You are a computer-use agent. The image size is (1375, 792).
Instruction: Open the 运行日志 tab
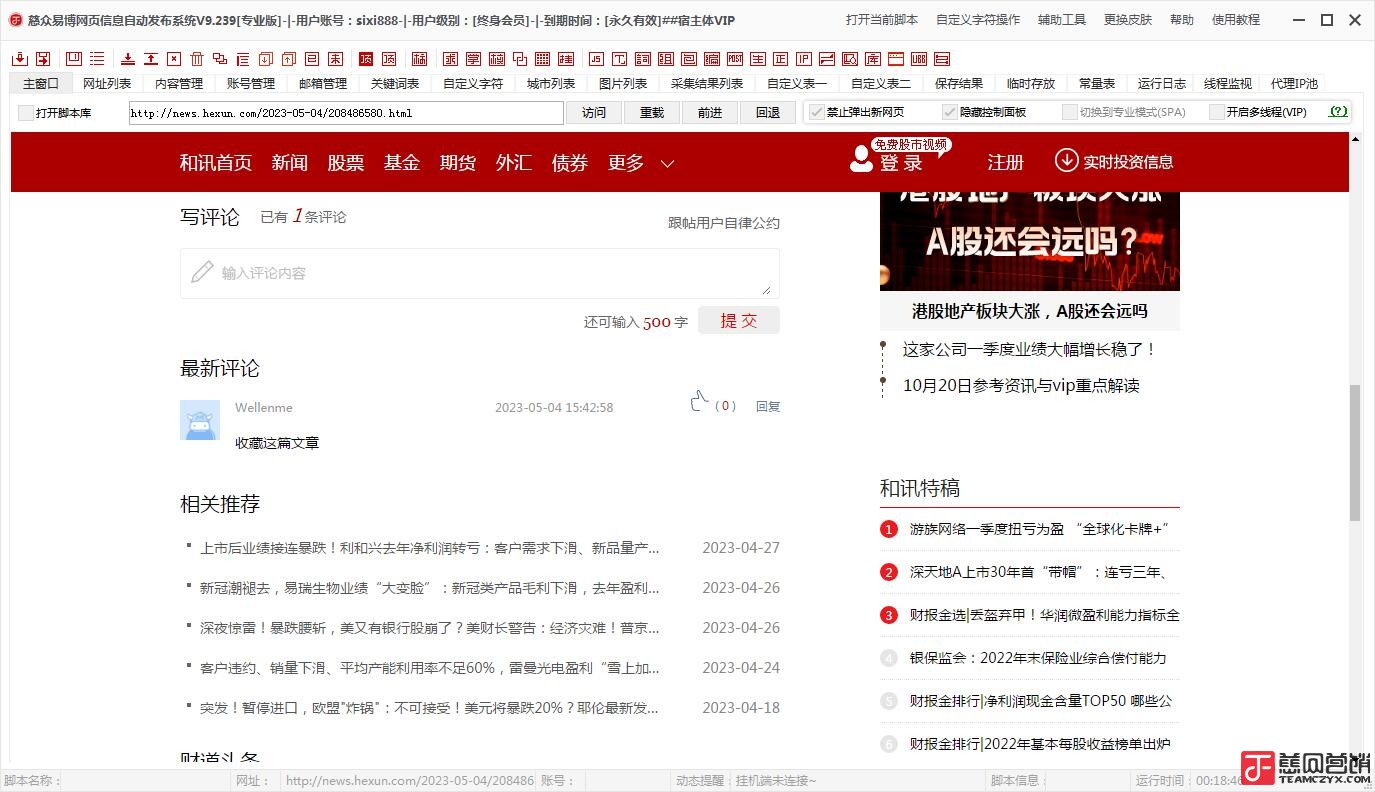(x=1162, y=84)
